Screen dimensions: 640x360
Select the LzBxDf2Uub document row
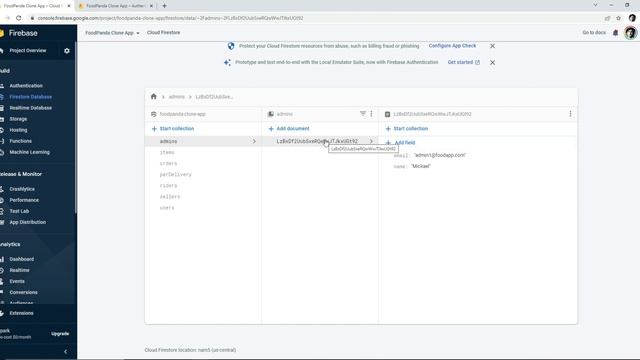320,141
